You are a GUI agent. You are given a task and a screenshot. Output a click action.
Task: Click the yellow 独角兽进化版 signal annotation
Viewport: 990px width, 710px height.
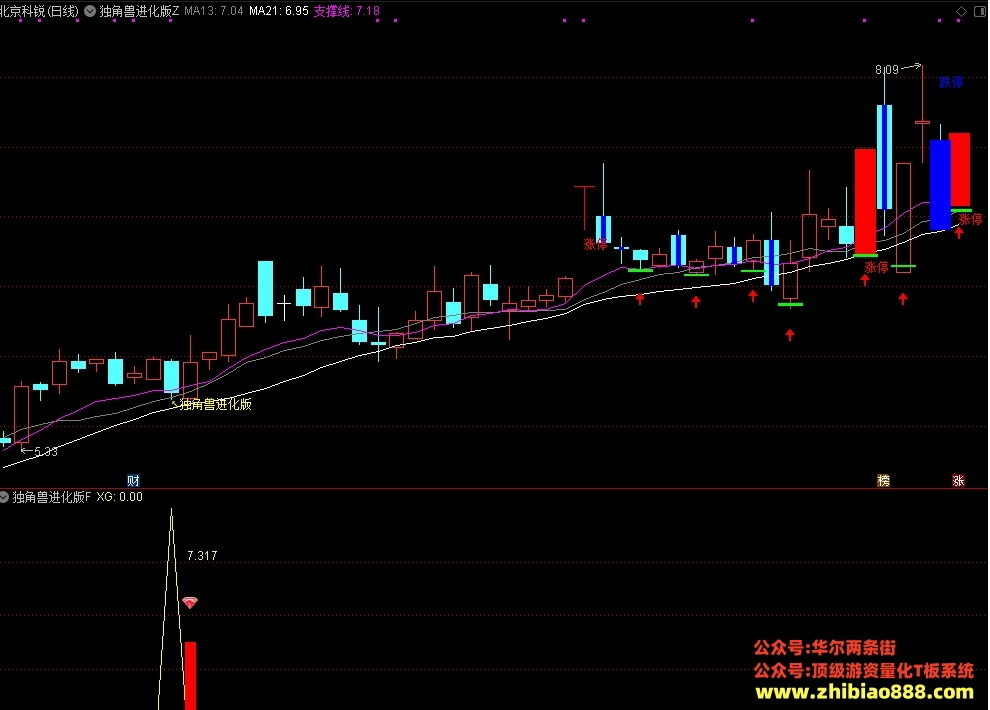pyautogui.click(x=216, y=405)
